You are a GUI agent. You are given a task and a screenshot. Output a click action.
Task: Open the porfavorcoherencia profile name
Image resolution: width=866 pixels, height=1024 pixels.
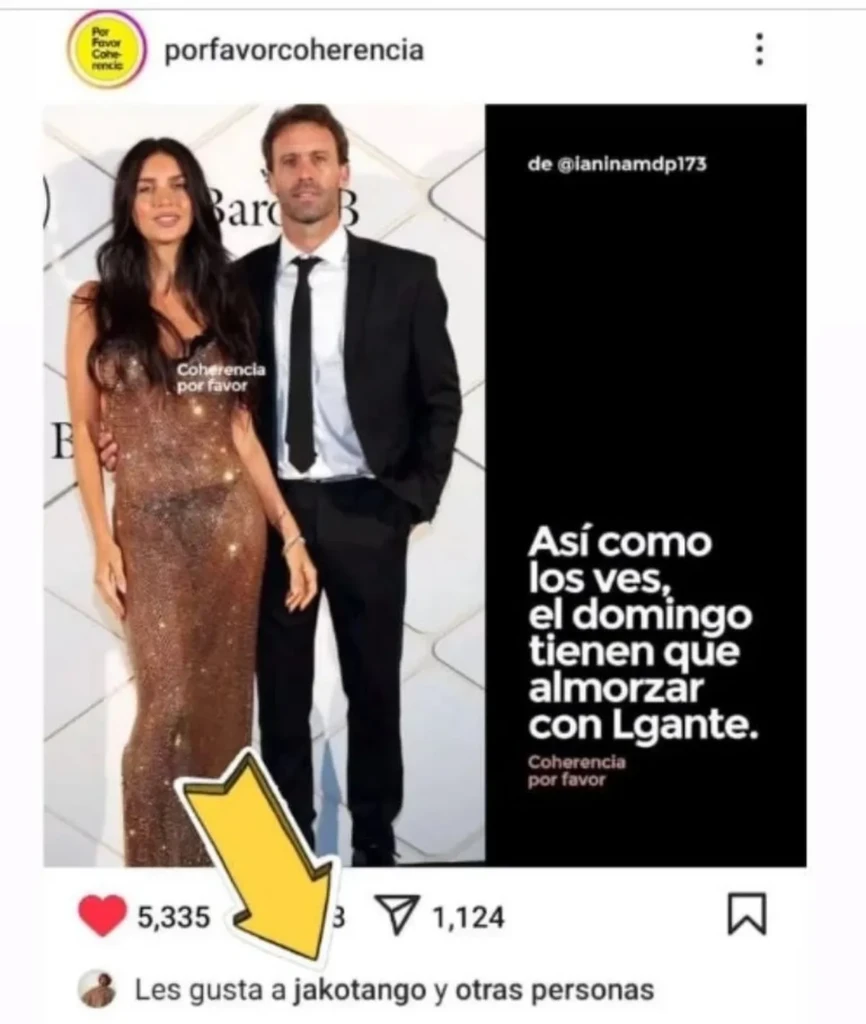[x=294, y=51]
